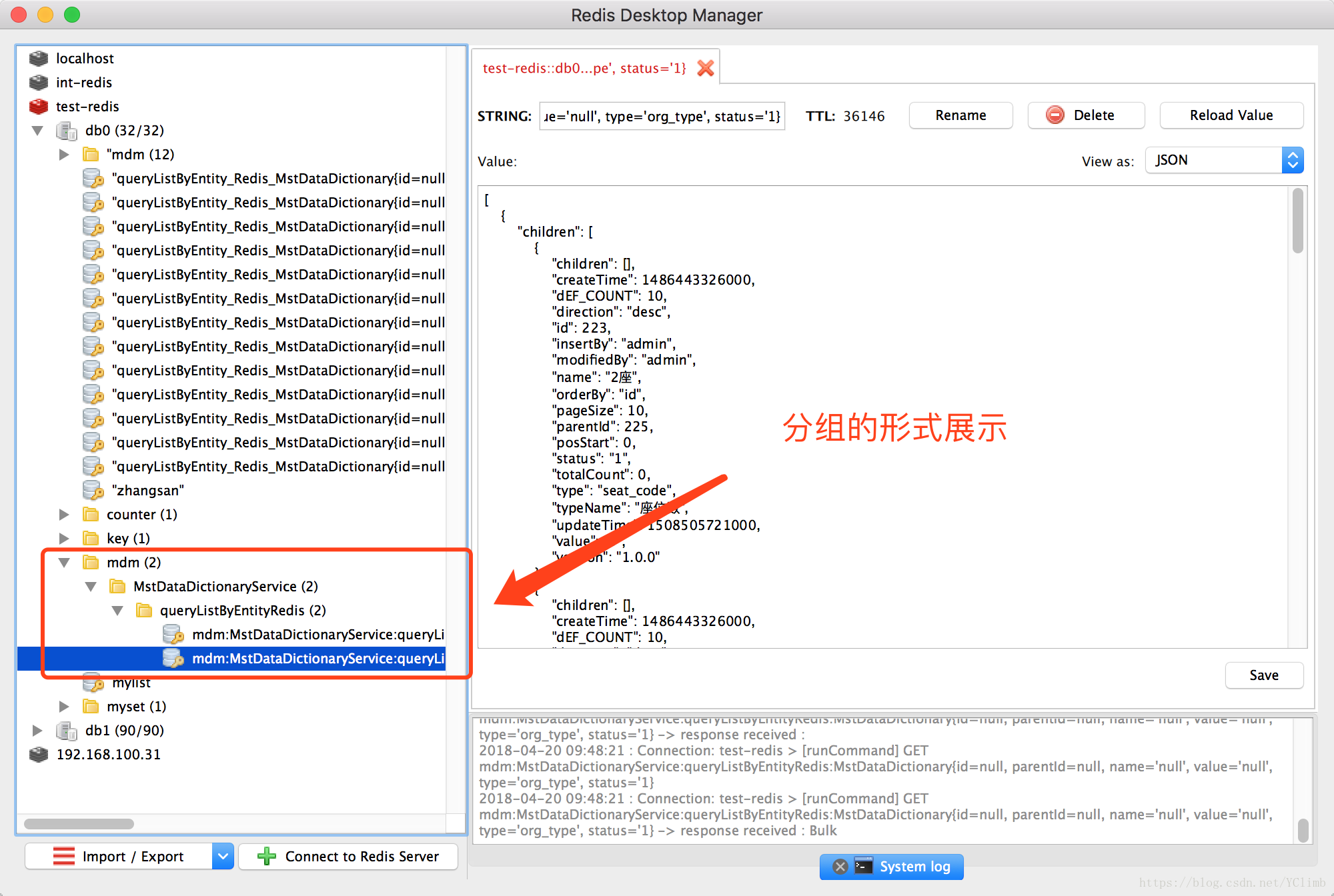1334x896 pixels.
Task: Expand the db1 (90/90) database
Action: [x=37, y=731]
